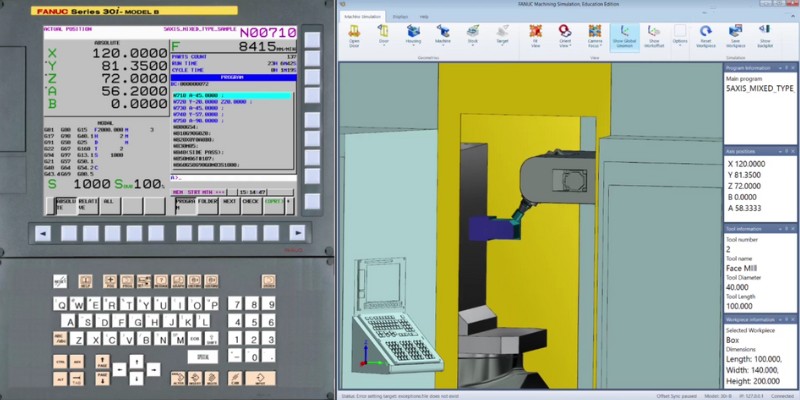Click the Tool Diameter value 40.000
Image resolution: width=800 pixels, height=400 pixels.
(x=737, y=287)
